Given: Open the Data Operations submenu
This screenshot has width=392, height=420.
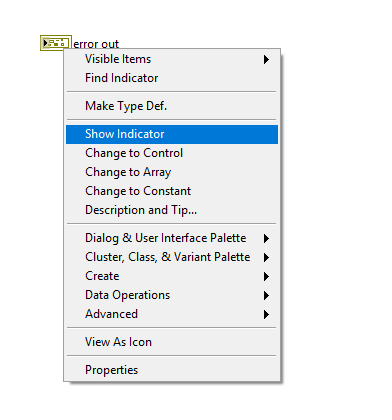Looking at the screenshot, I should pos(172,295).
